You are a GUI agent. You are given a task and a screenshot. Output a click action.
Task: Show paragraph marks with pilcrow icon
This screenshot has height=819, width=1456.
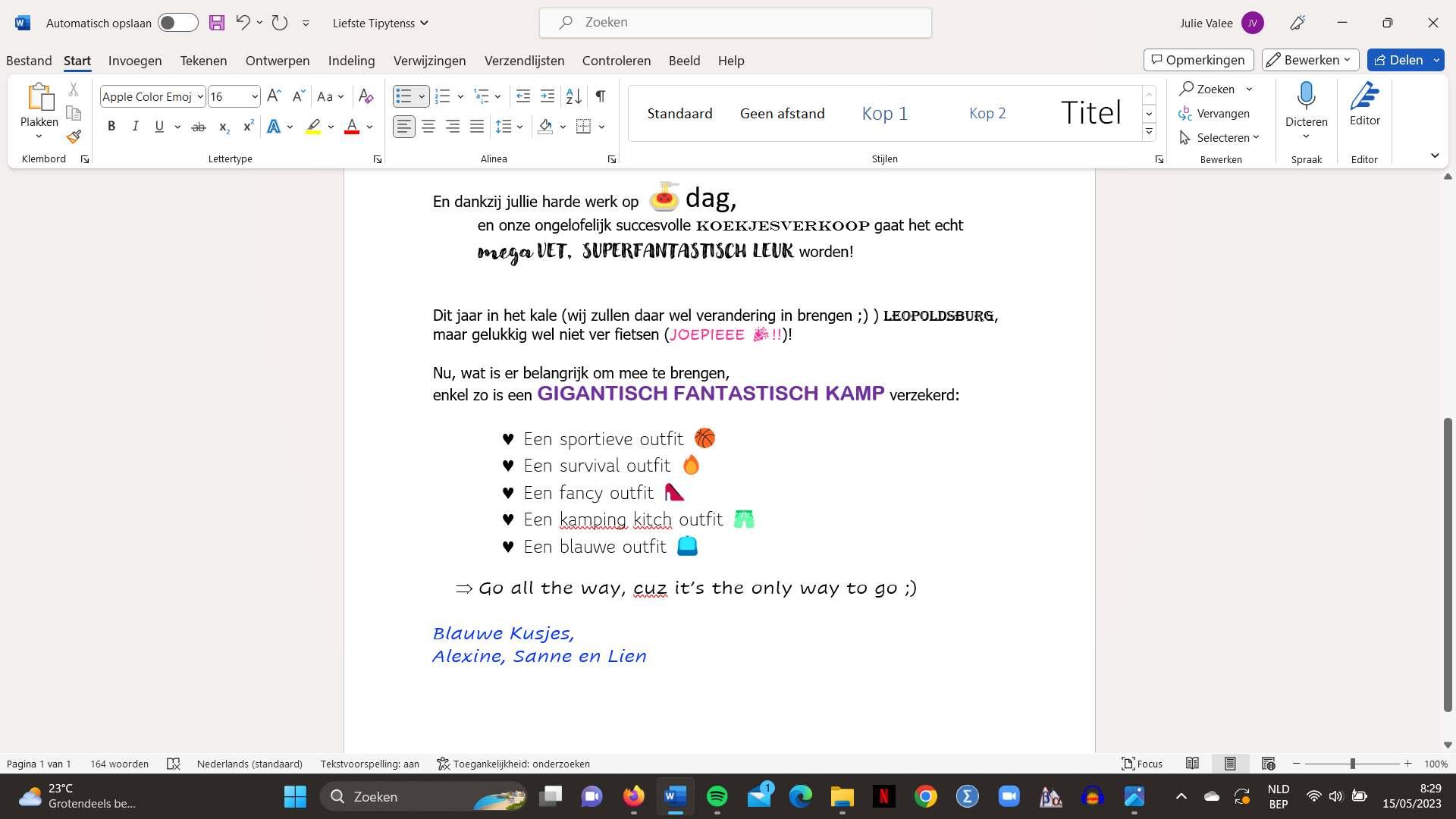coord(600,96)
